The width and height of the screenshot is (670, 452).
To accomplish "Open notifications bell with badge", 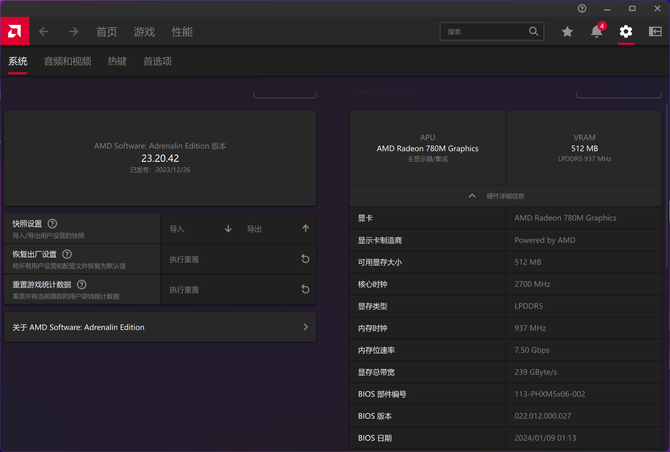I will pyautogui.click(x=596, y=32).
